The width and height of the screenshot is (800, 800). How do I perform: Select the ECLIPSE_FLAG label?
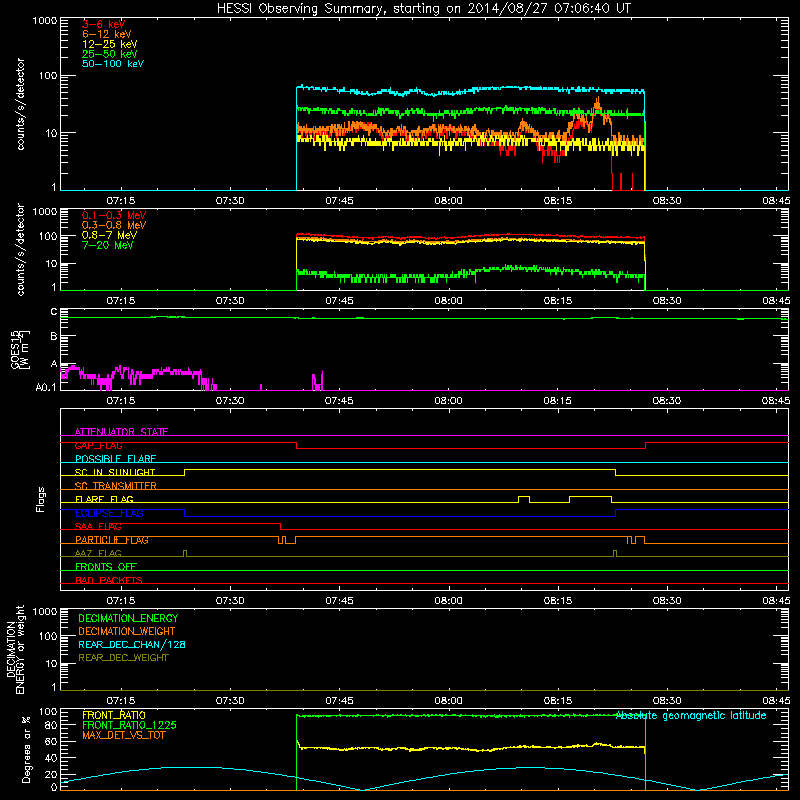[109, 513]
